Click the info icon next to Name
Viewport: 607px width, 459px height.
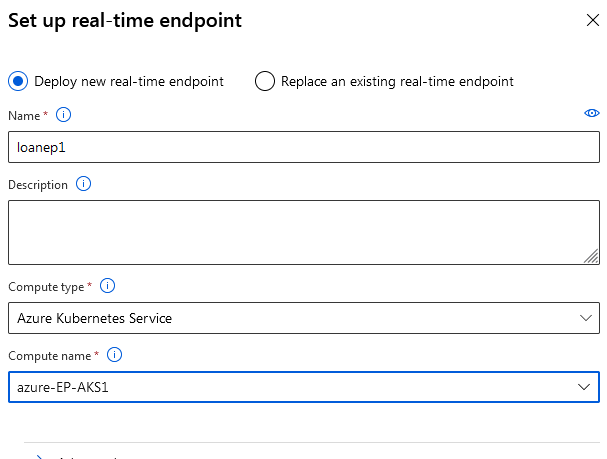click(x=63, y=115)
